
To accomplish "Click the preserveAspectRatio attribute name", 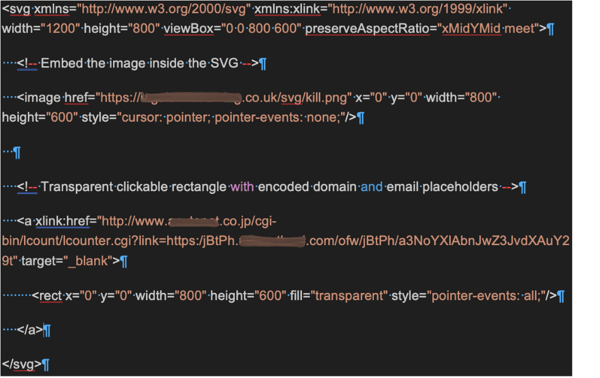I will [x=367, y=28].
